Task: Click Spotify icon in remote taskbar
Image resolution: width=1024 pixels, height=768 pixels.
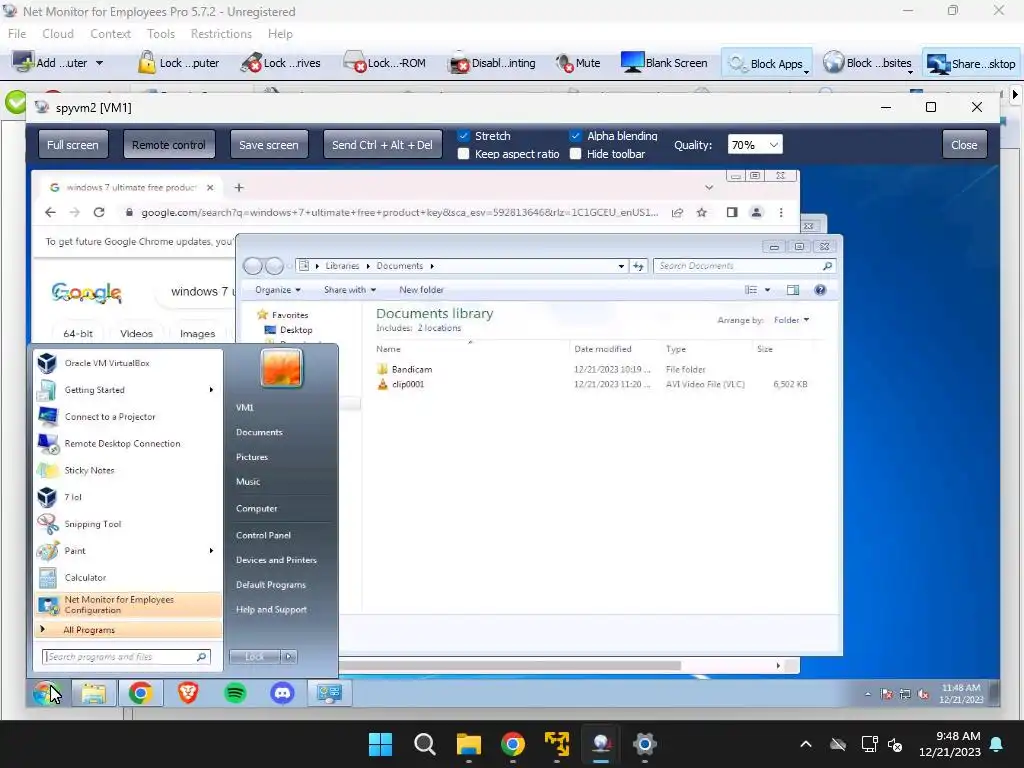Action: (x=235, y=693)
